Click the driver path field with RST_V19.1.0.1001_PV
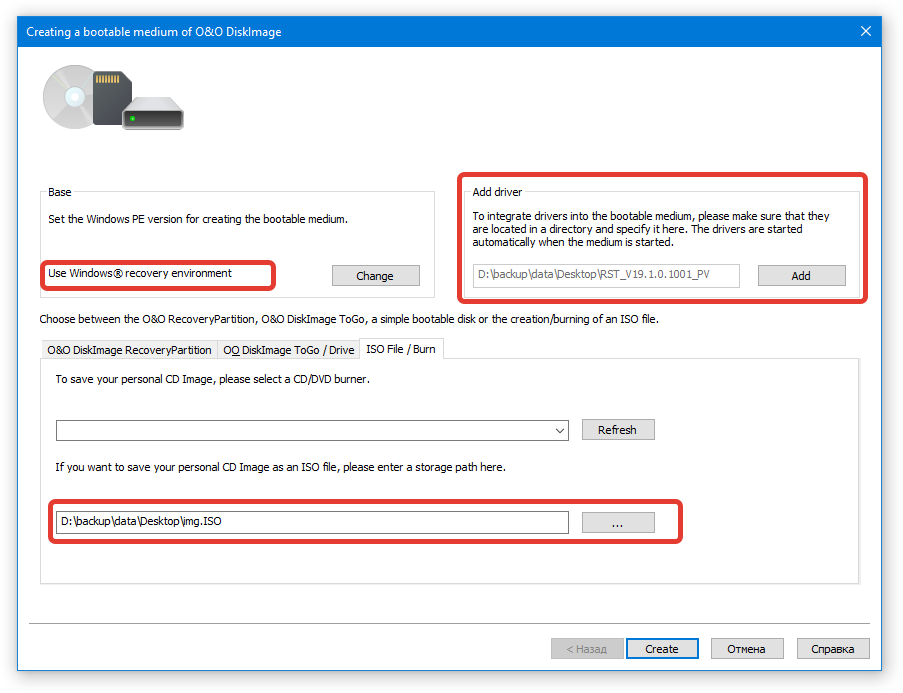The image size is (903, 693). pos(606,275)
